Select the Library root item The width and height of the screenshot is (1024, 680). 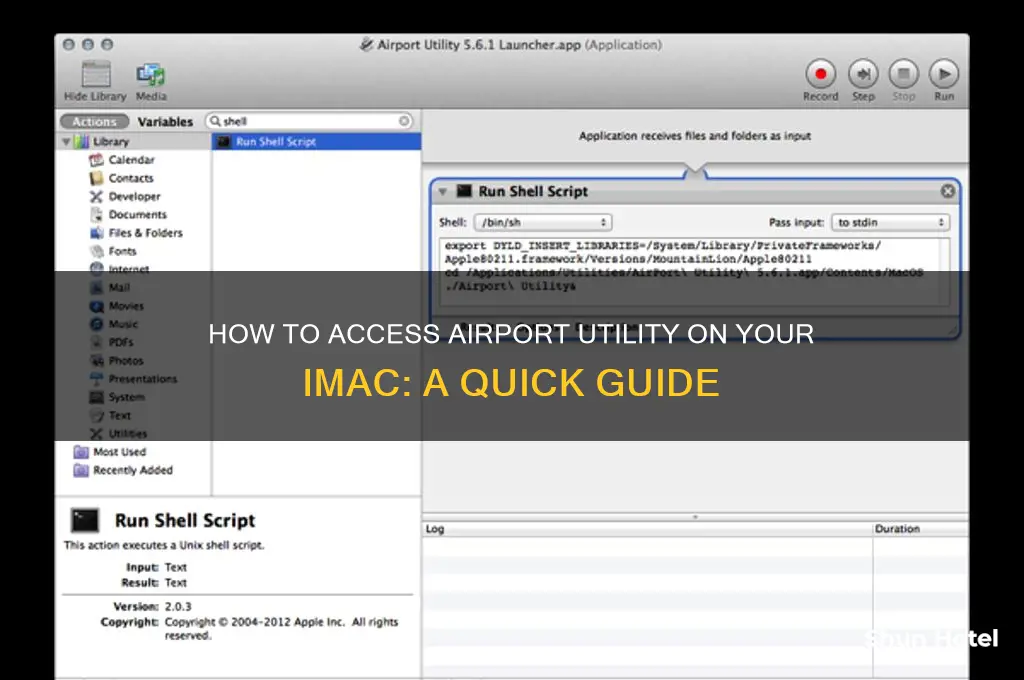point(133,141)
